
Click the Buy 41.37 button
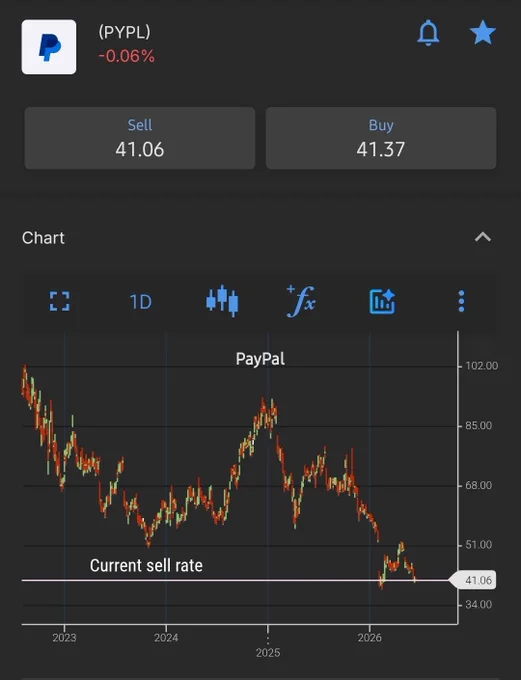381,138
